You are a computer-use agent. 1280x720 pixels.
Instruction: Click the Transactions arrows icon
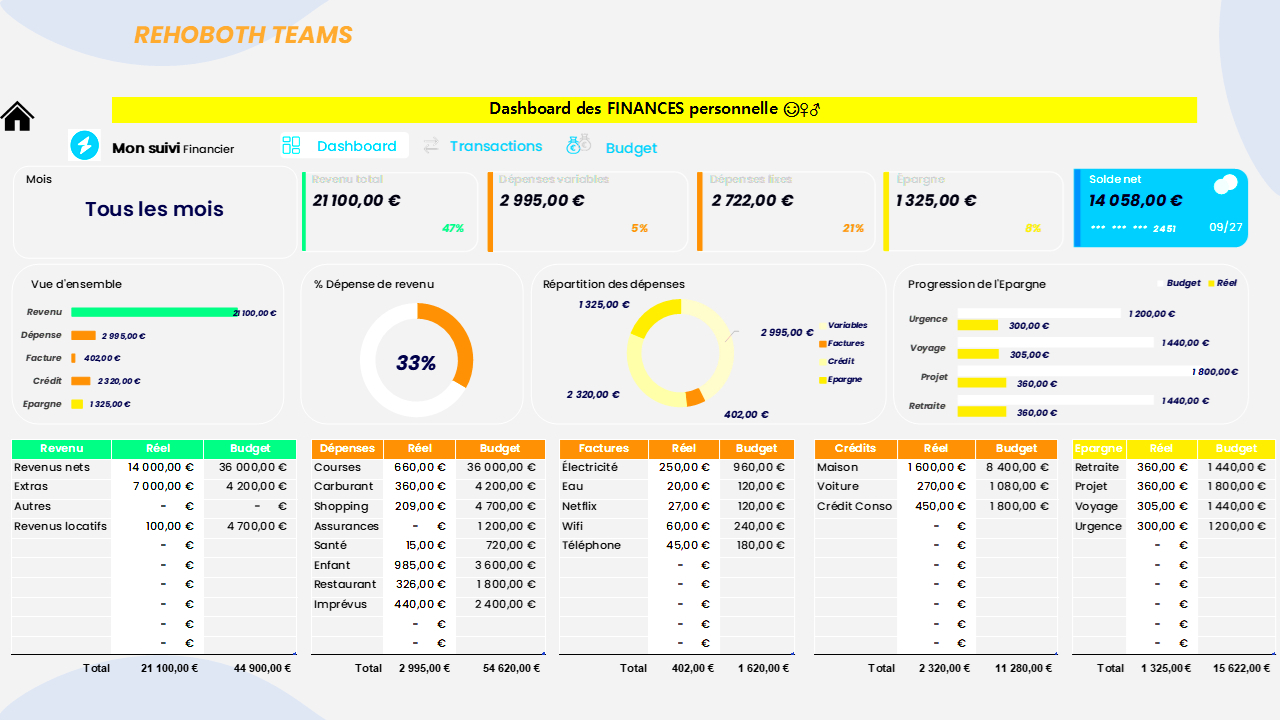coord(431,146)
